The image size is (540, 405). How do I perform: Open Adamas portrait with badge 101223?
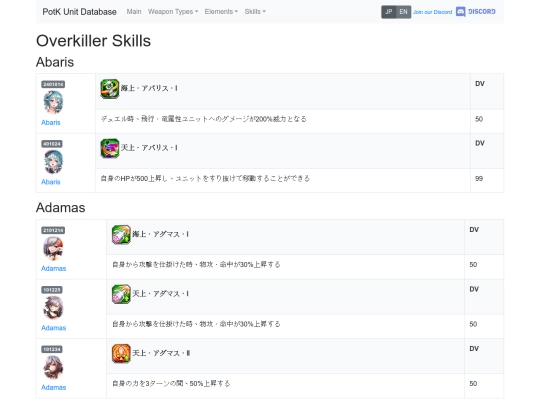pos(53,308)
